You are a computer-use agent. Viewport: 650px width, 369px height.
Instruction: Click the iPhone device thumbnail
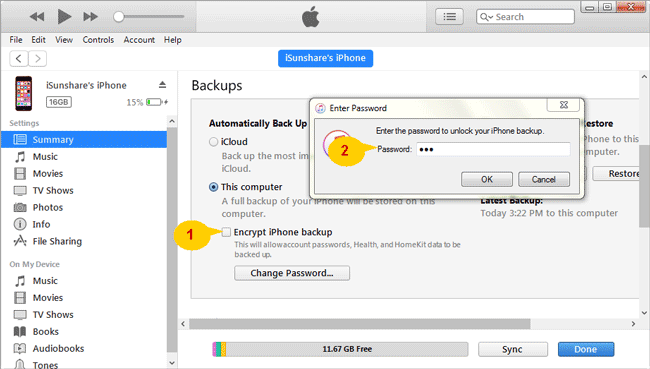click(24, 93)
